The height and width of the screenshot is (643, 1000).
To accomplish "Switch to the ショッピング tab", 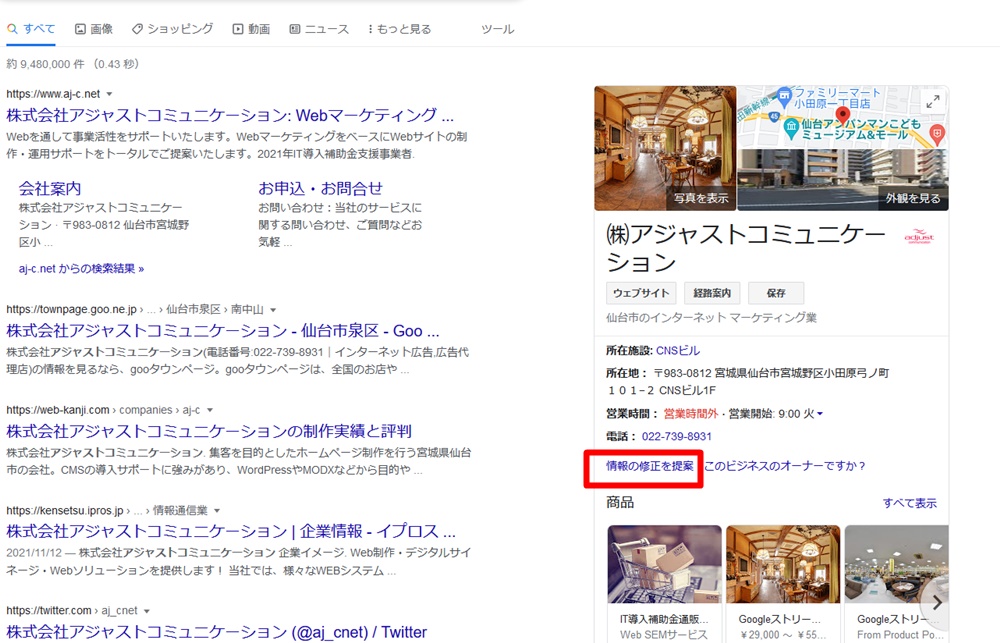I will tap(173, 29).
